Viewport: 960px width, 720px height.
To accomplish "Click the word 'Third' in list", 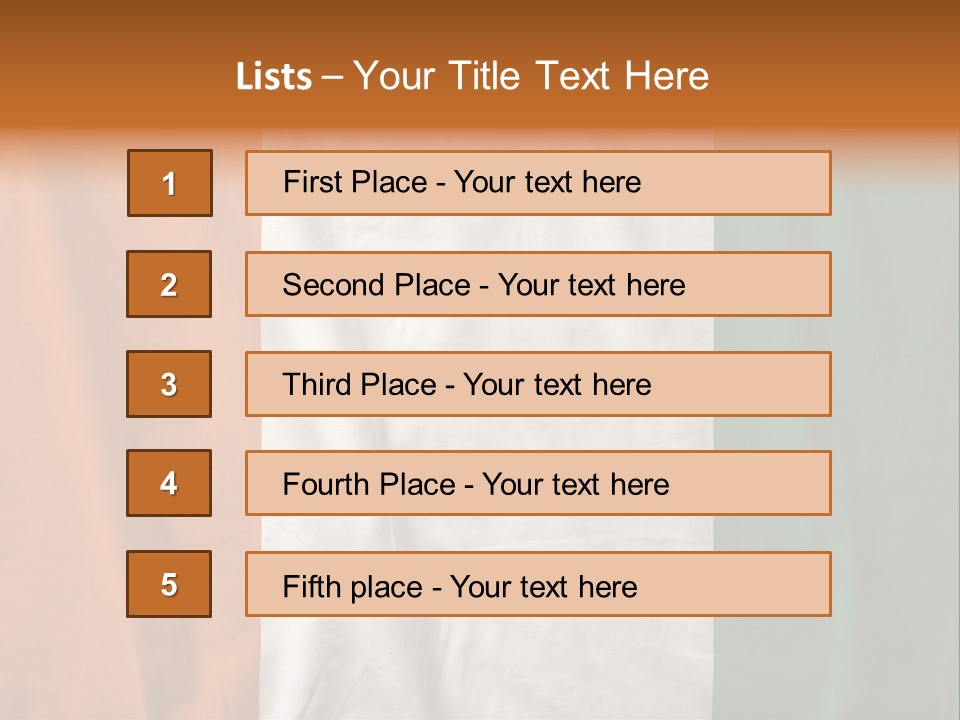I will point(313,385).
